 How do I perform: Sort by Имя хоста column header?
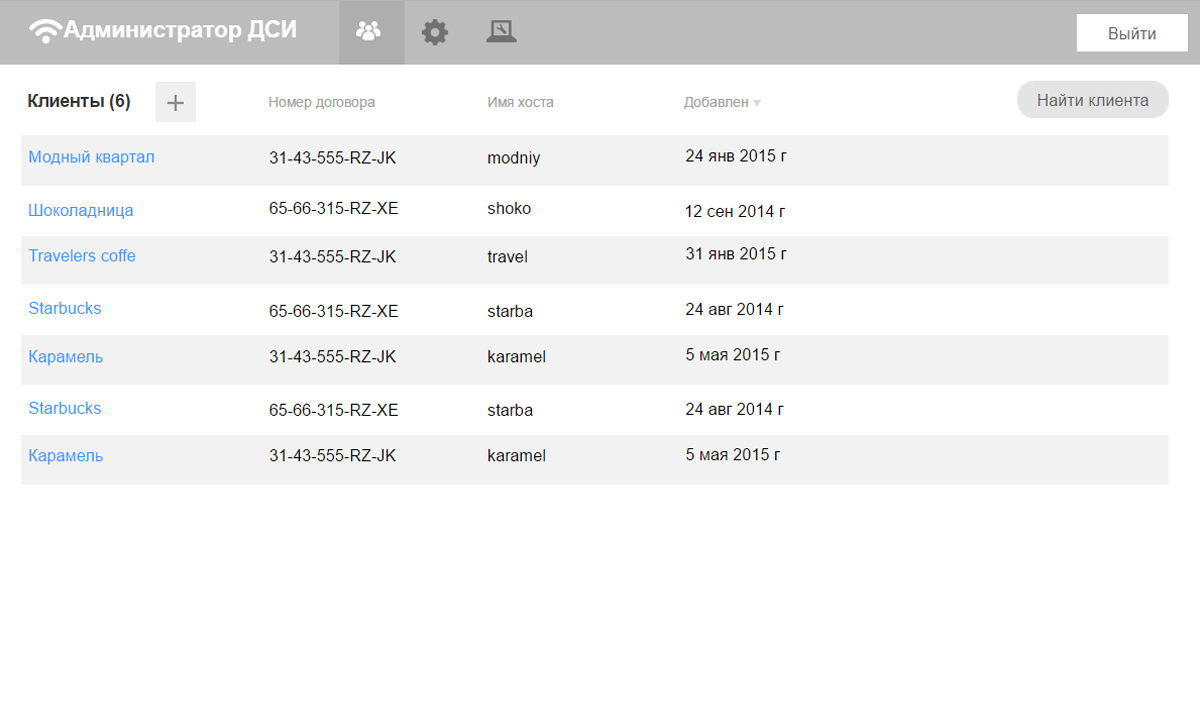pos(520,102)
